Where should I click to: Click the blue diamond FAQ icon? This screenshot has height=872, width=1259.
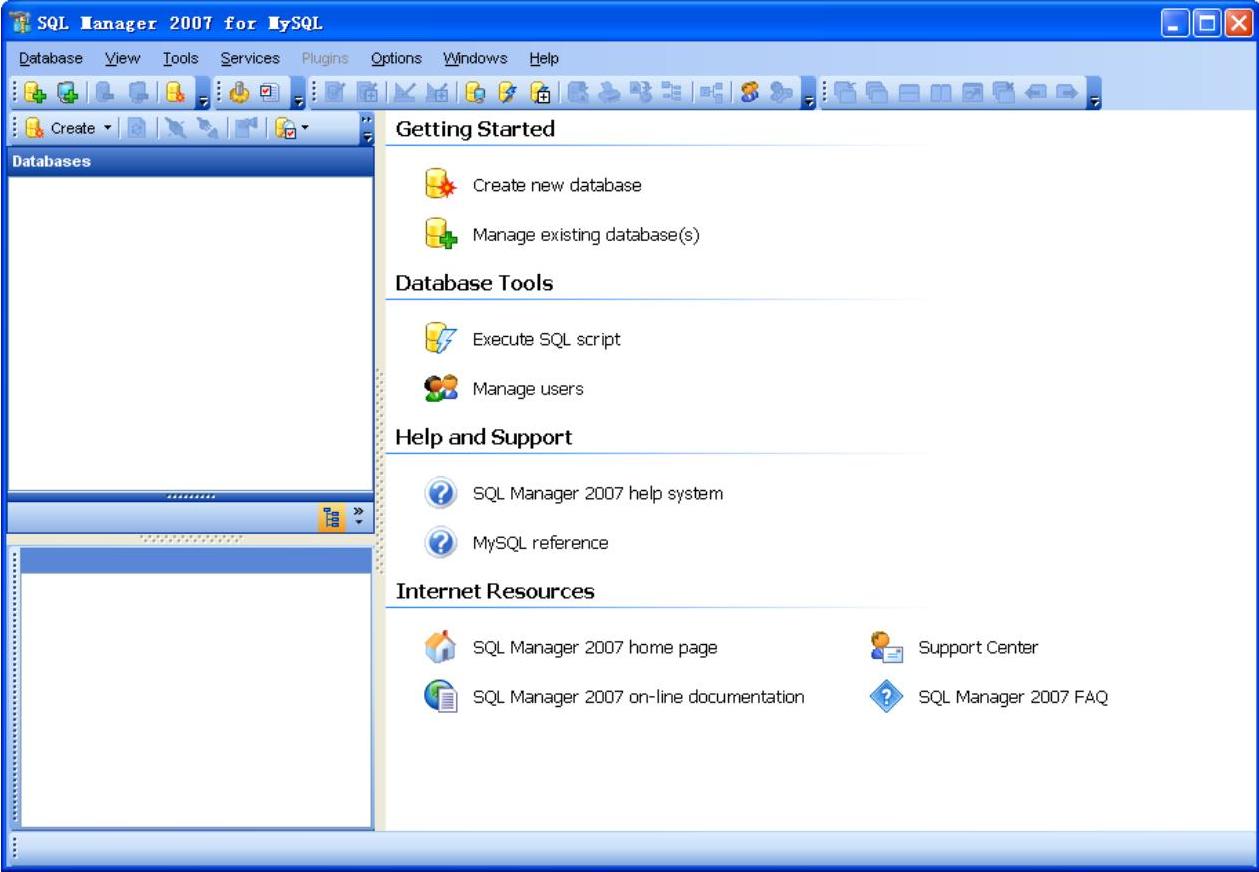[x=887, y=697]
